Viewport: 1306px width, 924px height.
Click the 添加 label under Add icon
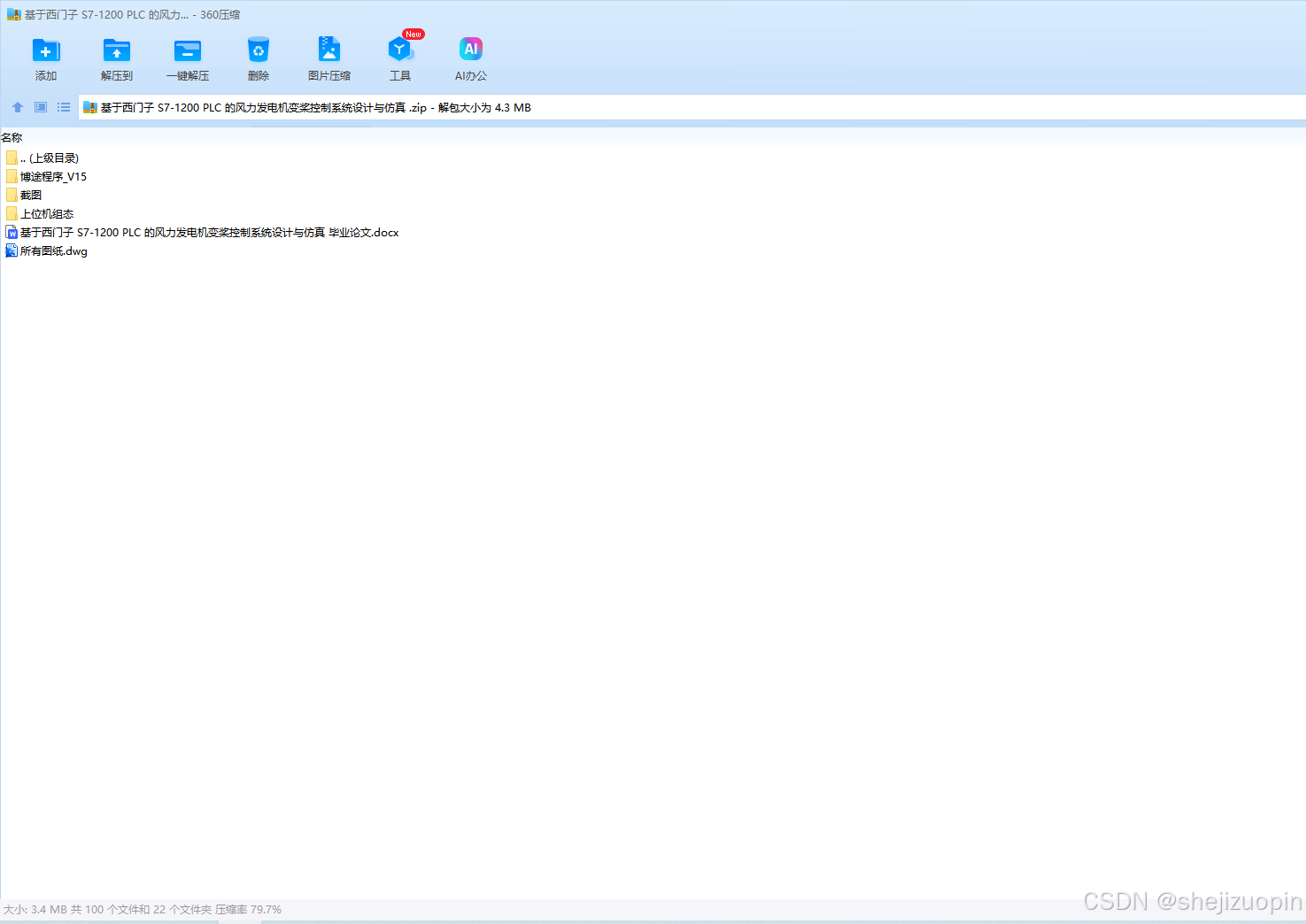46,76
